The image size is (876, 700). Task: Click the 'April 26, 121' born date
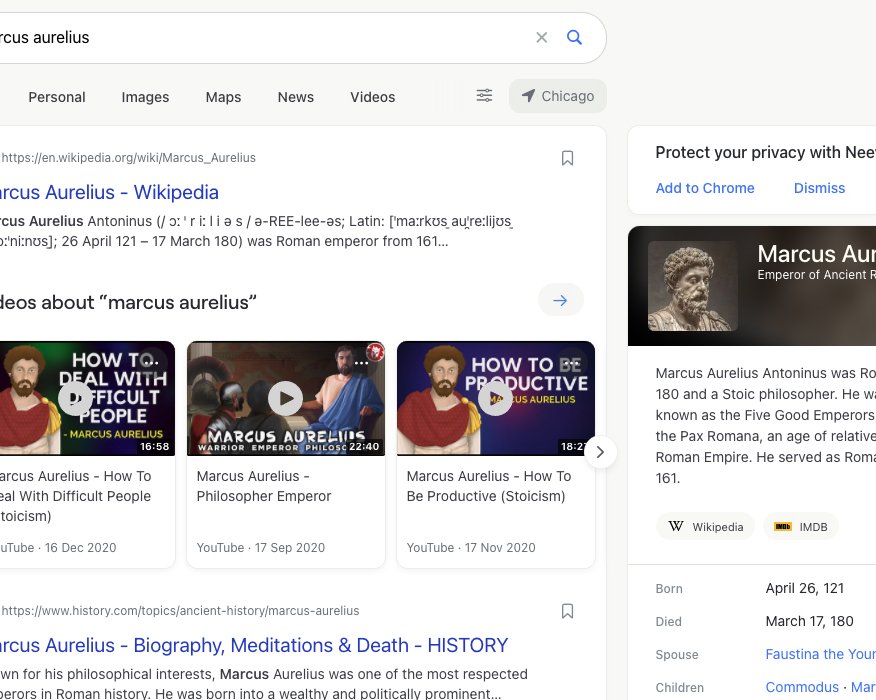804,588
